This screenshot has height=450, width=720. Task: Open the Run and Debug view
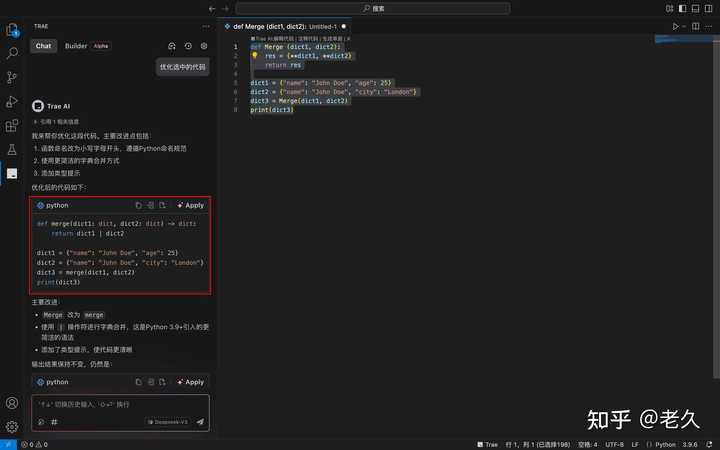(12, 101)
